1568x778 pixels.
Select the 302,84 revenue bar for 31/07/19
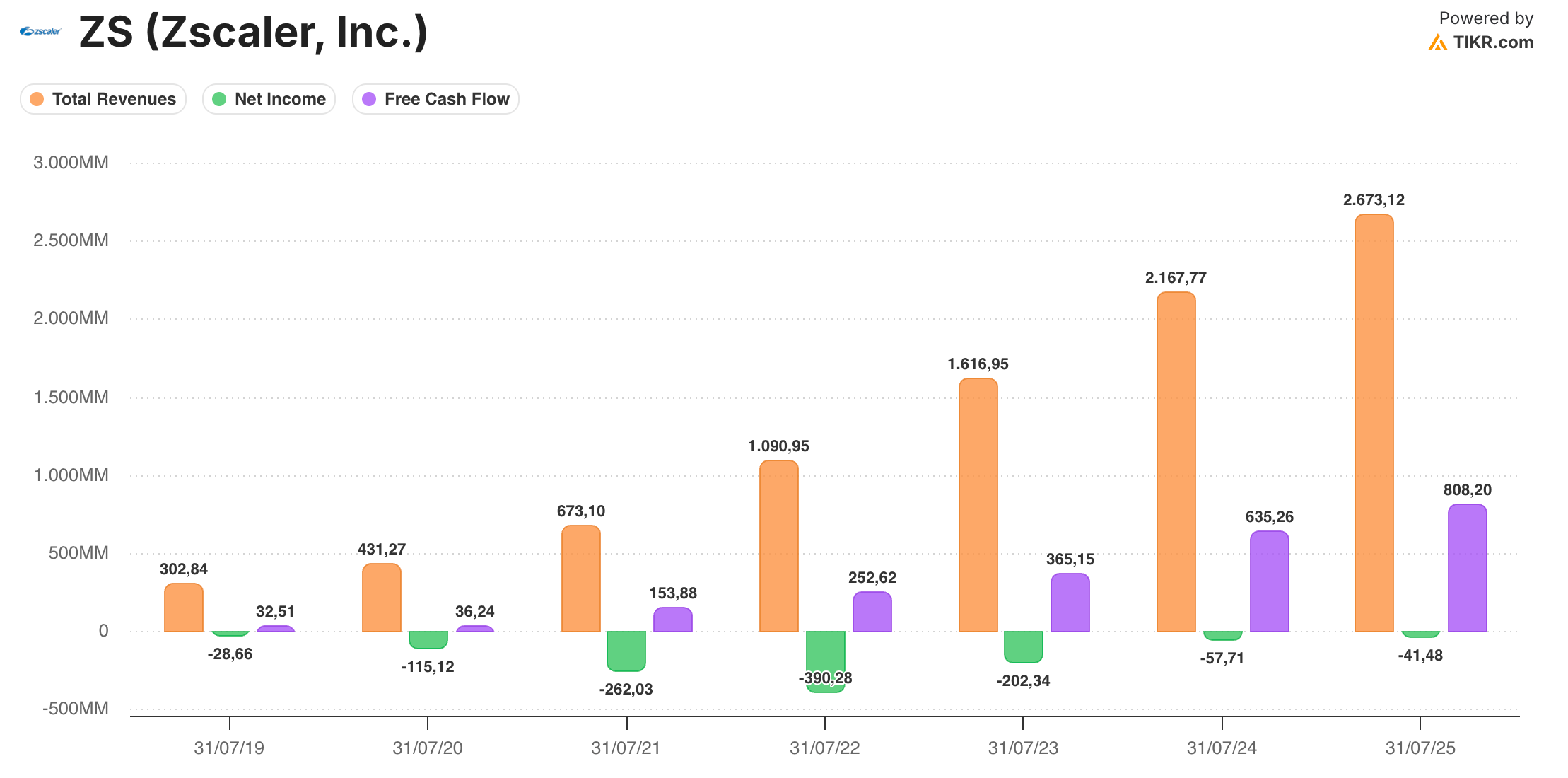pos(184,608)
